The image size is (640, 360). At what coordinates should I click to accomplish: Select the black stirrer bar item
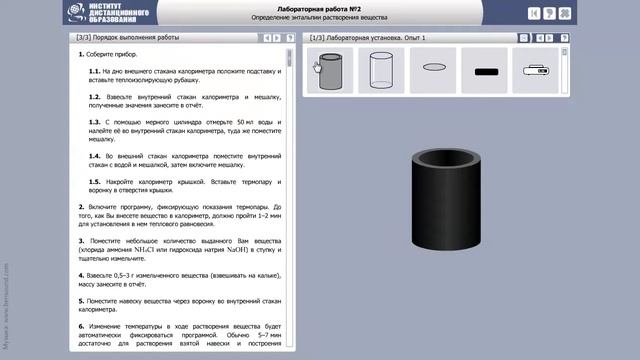tap(484, 71)
